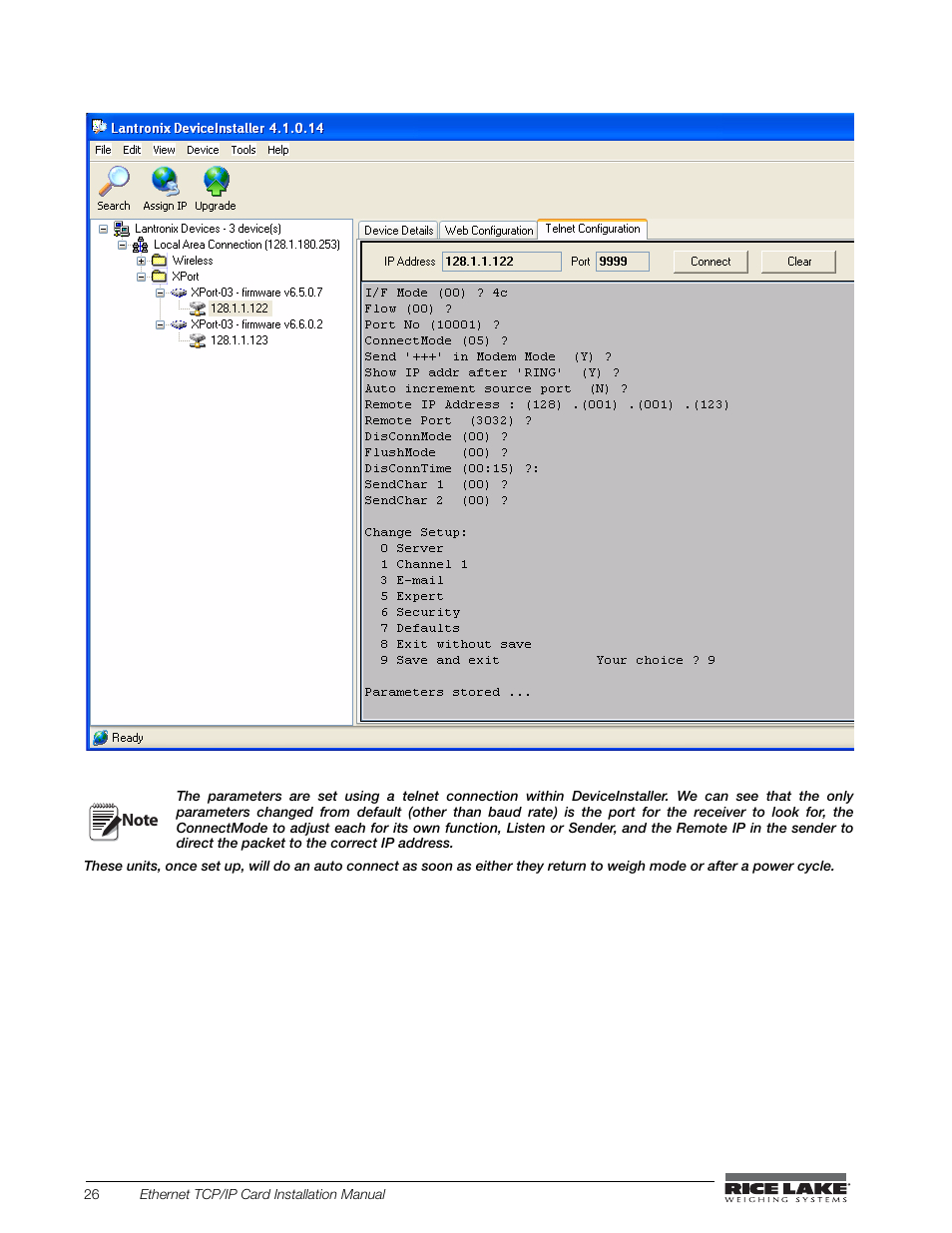Viewport: 952px width, 1233px height.
Task: Open the Edit menu
Action: pyautogui.click(x=132, y=150)
